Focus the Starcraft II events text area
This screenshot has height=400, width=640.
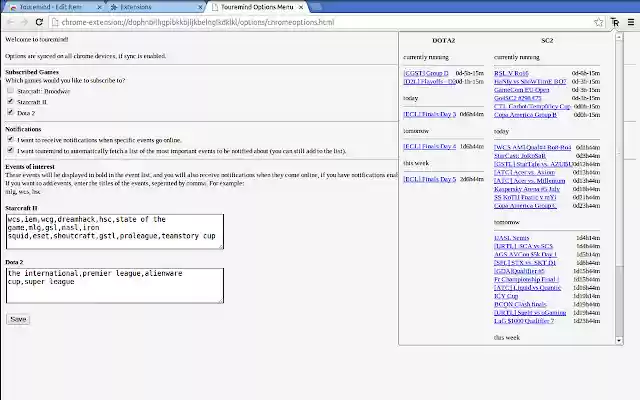(x=115, y=231)
